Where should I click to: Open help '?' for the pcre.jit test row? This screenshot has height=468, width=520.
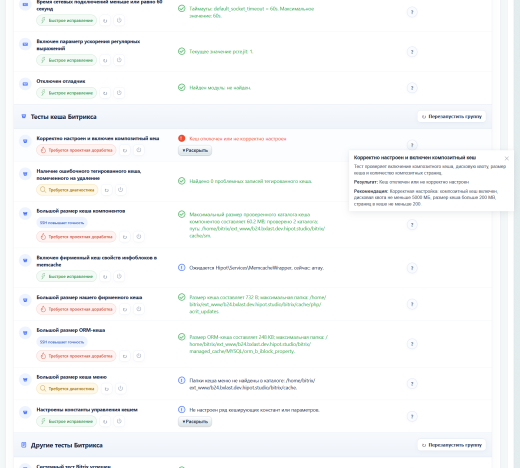point(412,52)
